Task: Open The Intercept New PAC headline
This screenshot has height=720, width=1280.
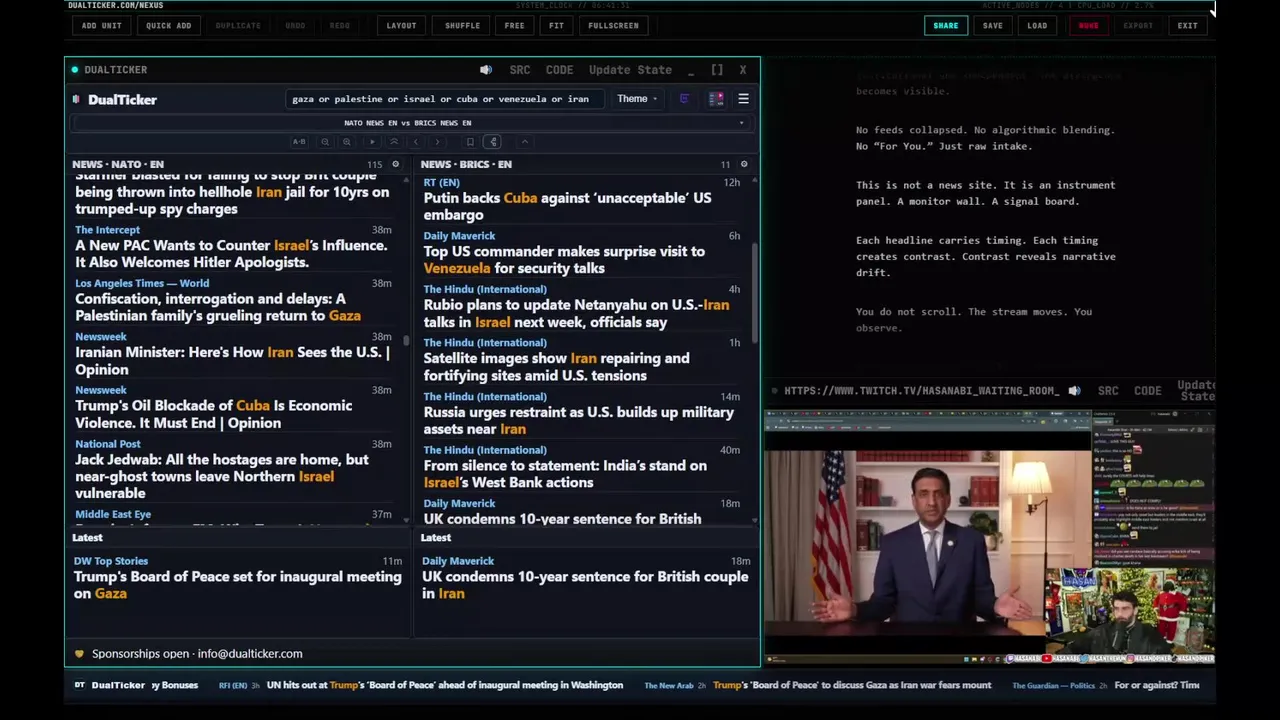Action: click(x=231, y=254)
